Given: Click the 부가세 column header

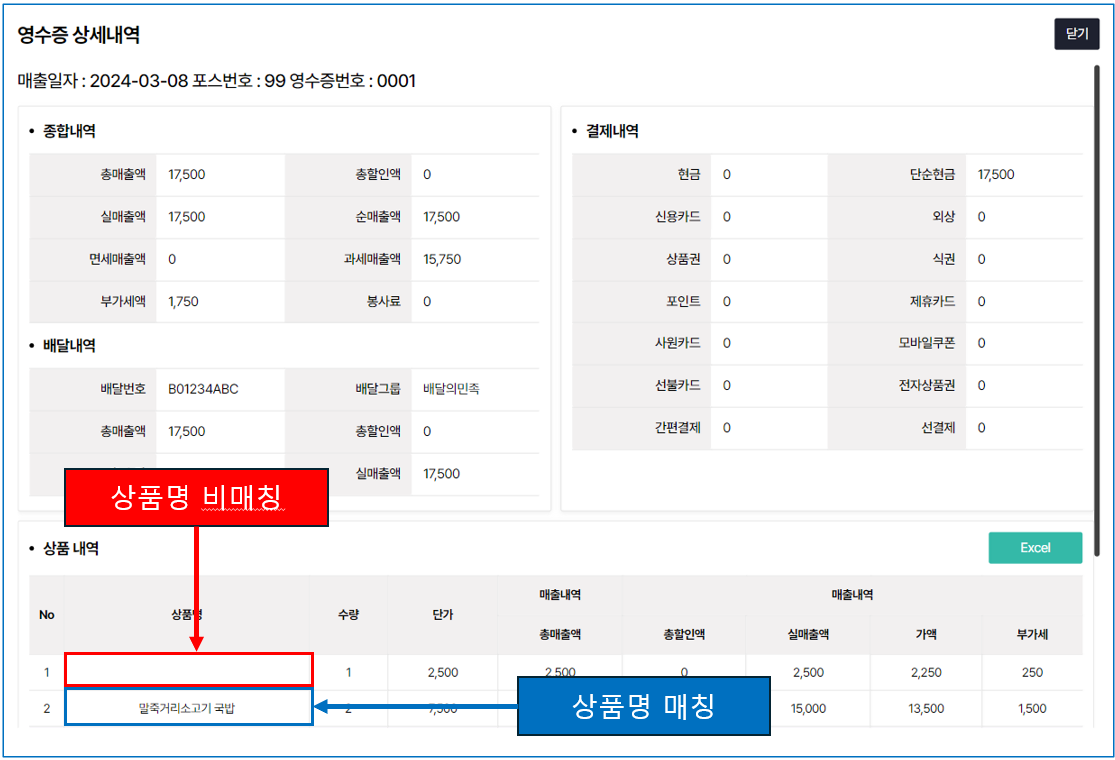Looking at the screenshot, I should [x=1032, y=634].
